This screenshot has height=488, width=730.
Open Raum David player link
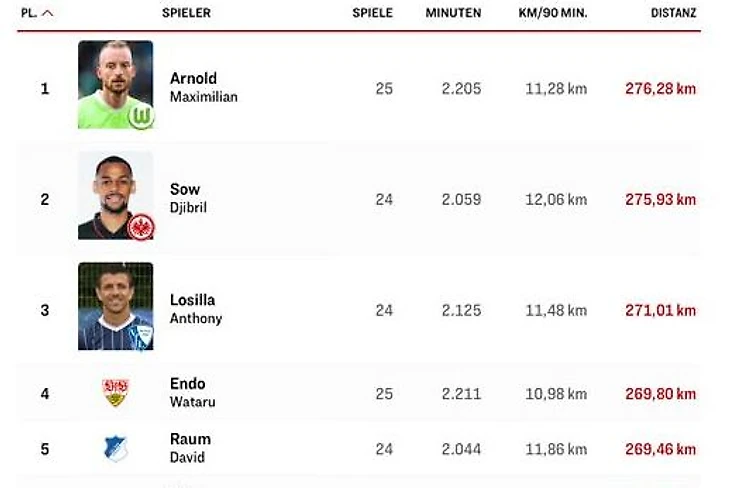190,448
